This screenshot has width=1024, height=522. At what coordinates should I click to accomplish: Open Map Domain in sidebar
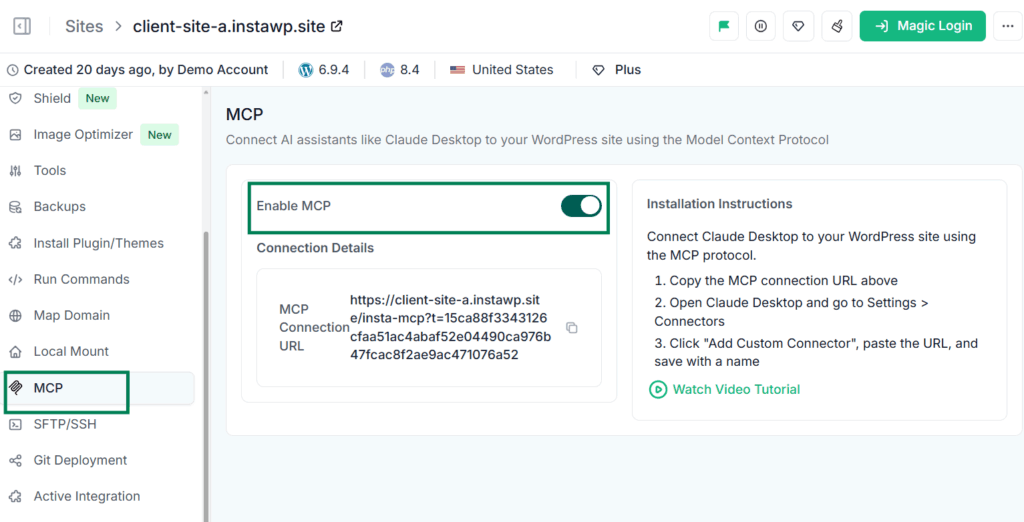click(x=72, y=315)
